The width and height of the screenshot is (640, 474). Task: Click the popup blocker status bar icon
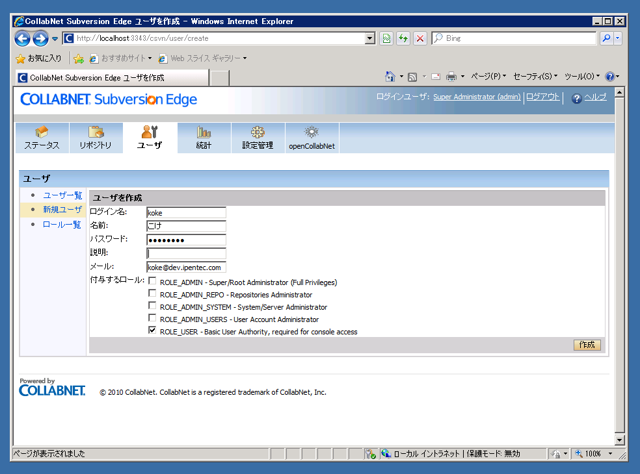(x=371, y=454)
